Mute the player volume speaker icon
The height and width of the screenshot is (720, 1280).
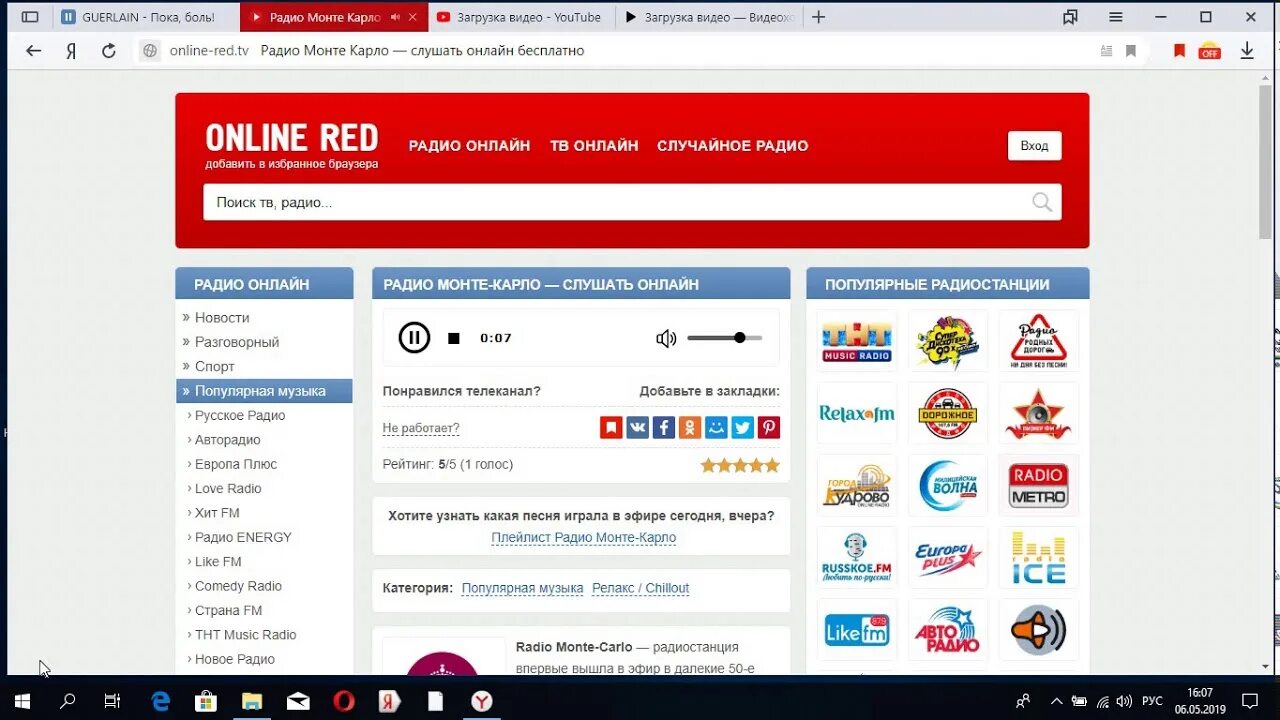tap(666, 338)
